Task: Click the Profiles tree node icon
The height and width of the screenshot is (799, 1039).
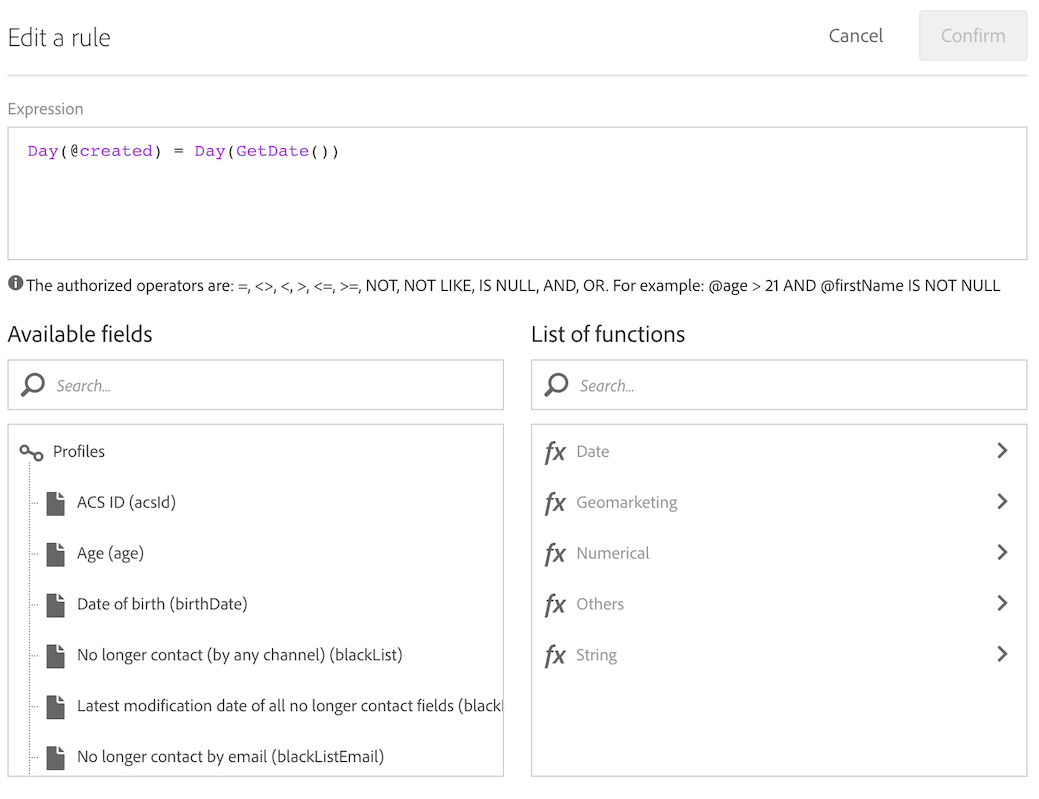Action: pos(31,453)
